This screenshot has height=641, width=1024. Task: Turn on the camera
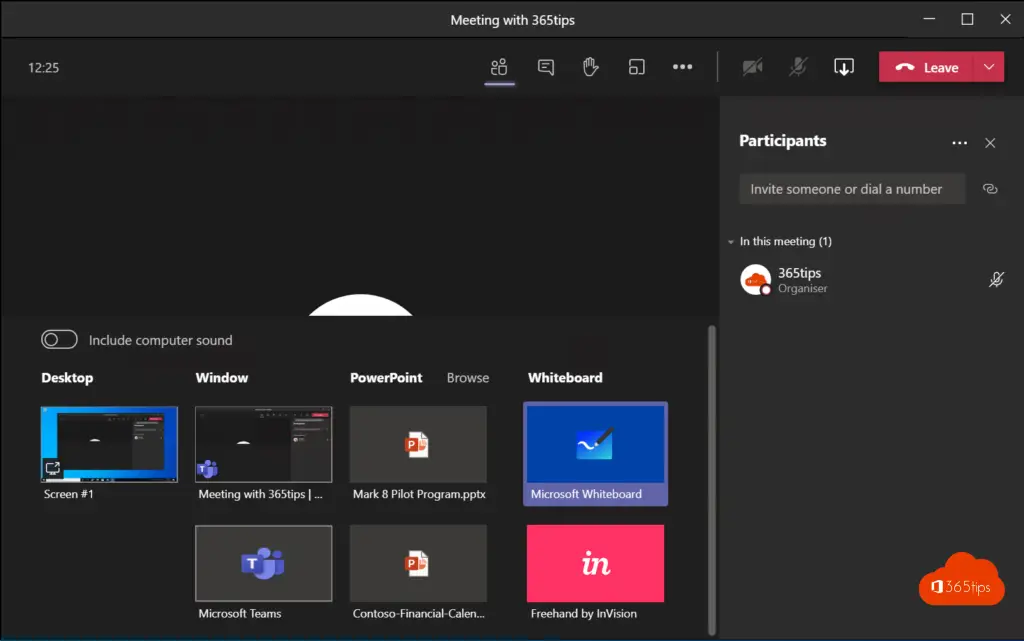tap(752, 67)
